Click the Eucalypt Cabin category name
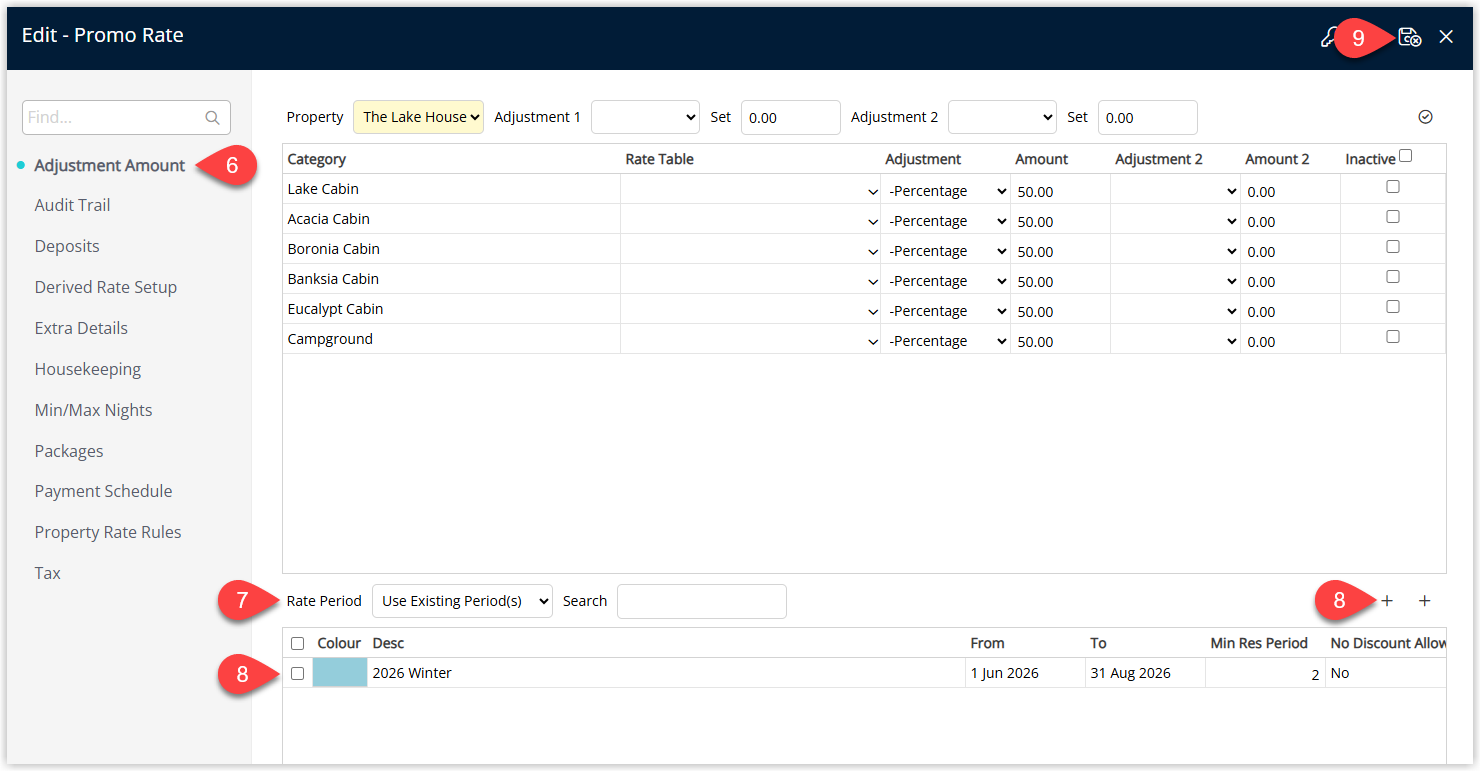The height and width of the screenshot is (772, 1481). pos(335,309)
